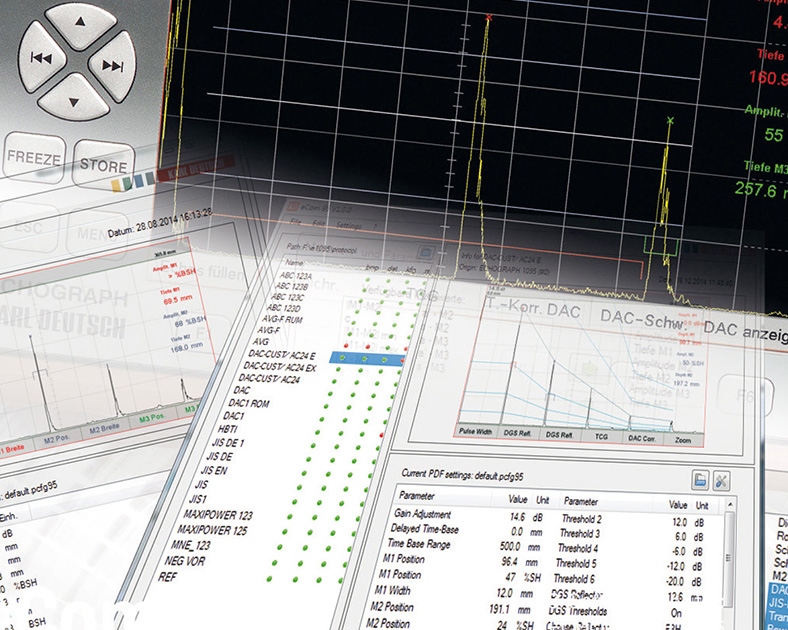Select the M2 Pos. tab on Echograph screen

(56, 439)
